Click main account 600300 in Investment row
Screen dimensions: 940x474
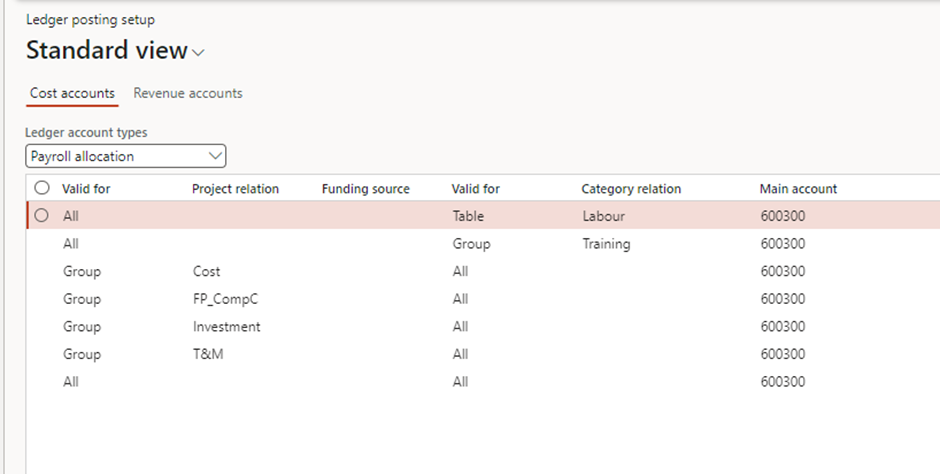point(783,327)
